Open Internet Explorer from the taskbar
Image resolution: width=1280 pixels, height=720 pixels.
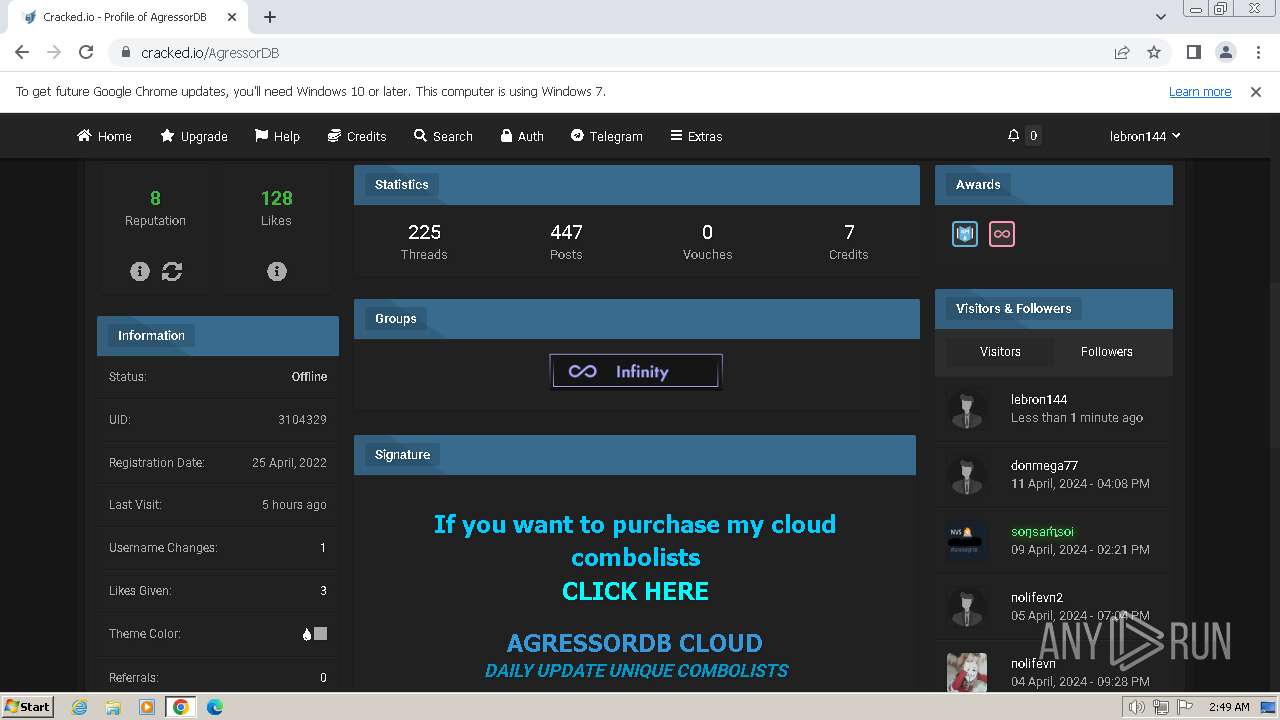click(80, 707)
